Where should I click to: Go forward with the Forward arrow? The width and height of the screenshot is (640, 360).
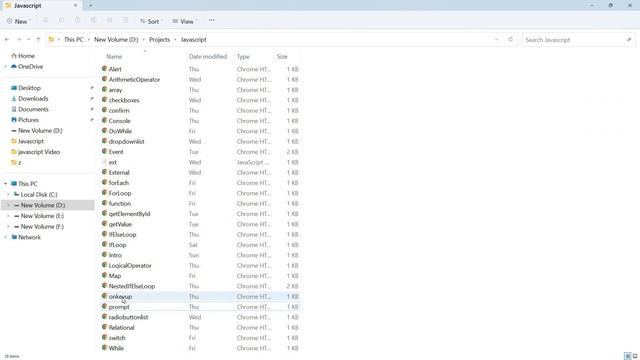tap(19, 40)
